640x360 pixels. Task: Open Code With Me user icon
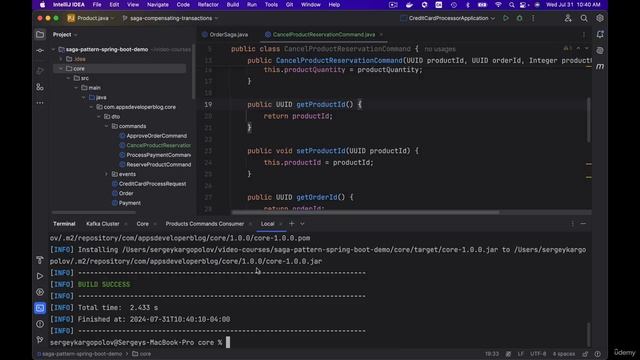point(568,18)
